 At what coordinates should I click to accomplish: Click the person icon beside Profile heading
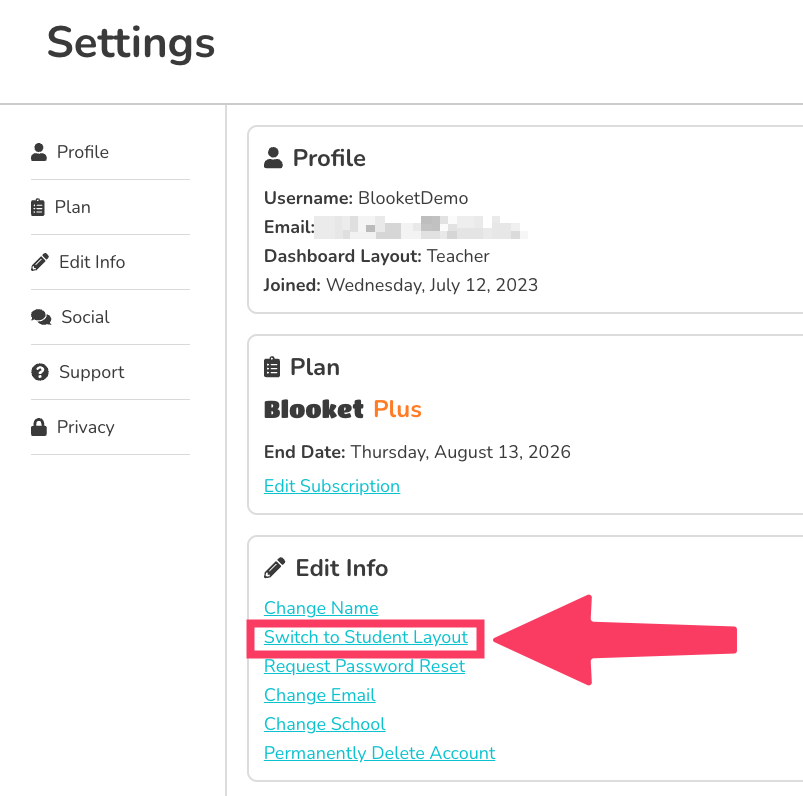point(272,158)
